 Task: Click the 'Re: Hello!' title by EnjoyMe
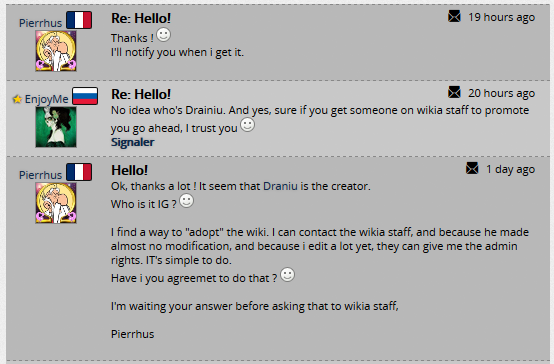[141, 94]
